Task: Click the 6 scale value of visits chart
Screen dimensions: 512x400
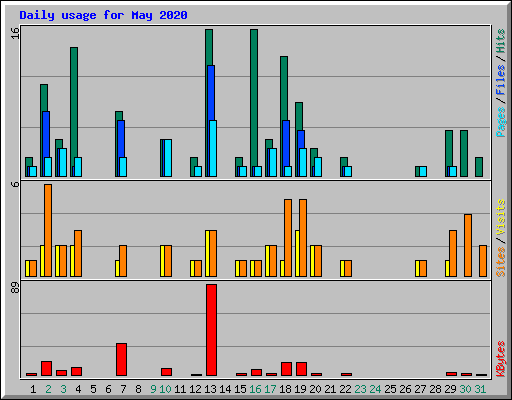Action: (x=15, y=184)
